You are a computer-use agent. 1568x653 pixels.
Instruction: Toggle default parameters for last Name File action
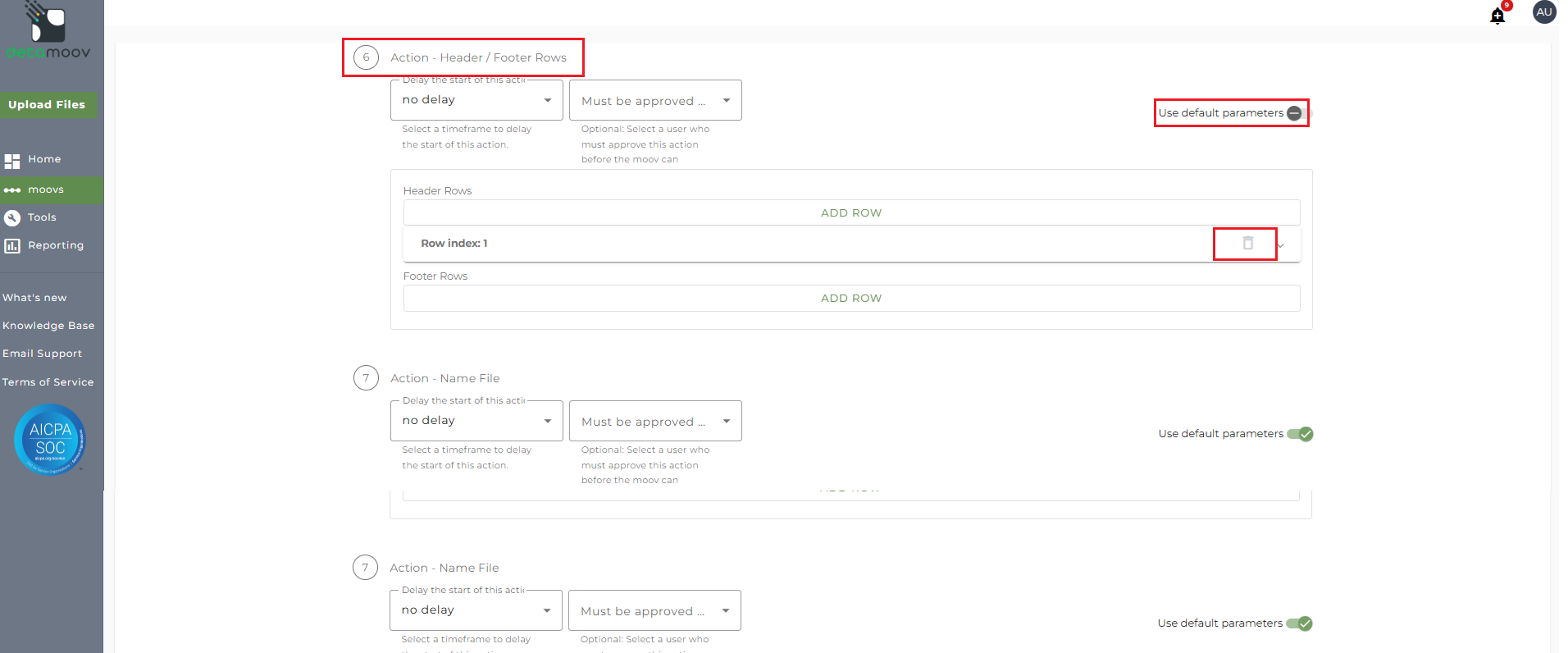pos(1299,623)
